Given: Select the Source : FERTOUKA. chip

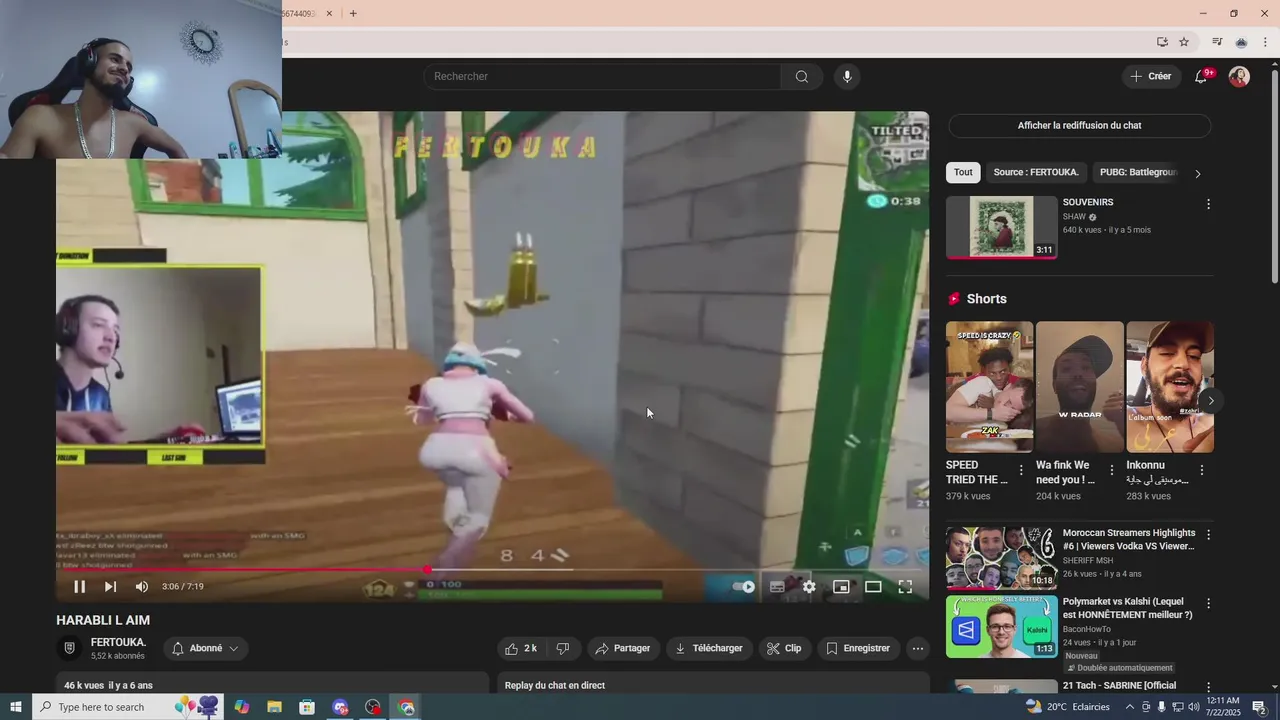Looking at the screenshot, I should click(1036, 172).
